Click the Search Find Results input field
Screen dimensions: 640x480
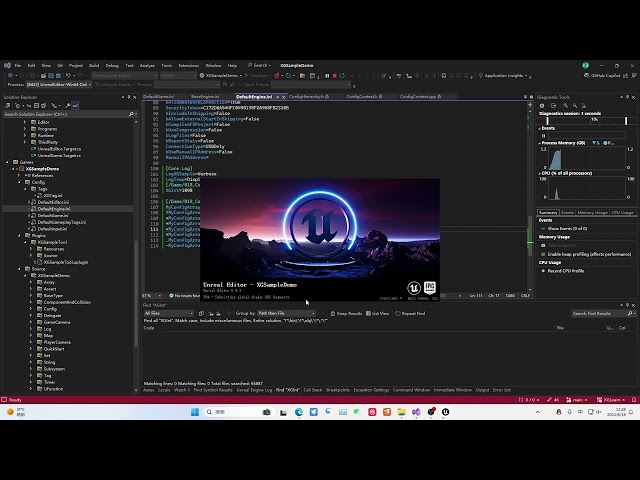click(600, 313)
